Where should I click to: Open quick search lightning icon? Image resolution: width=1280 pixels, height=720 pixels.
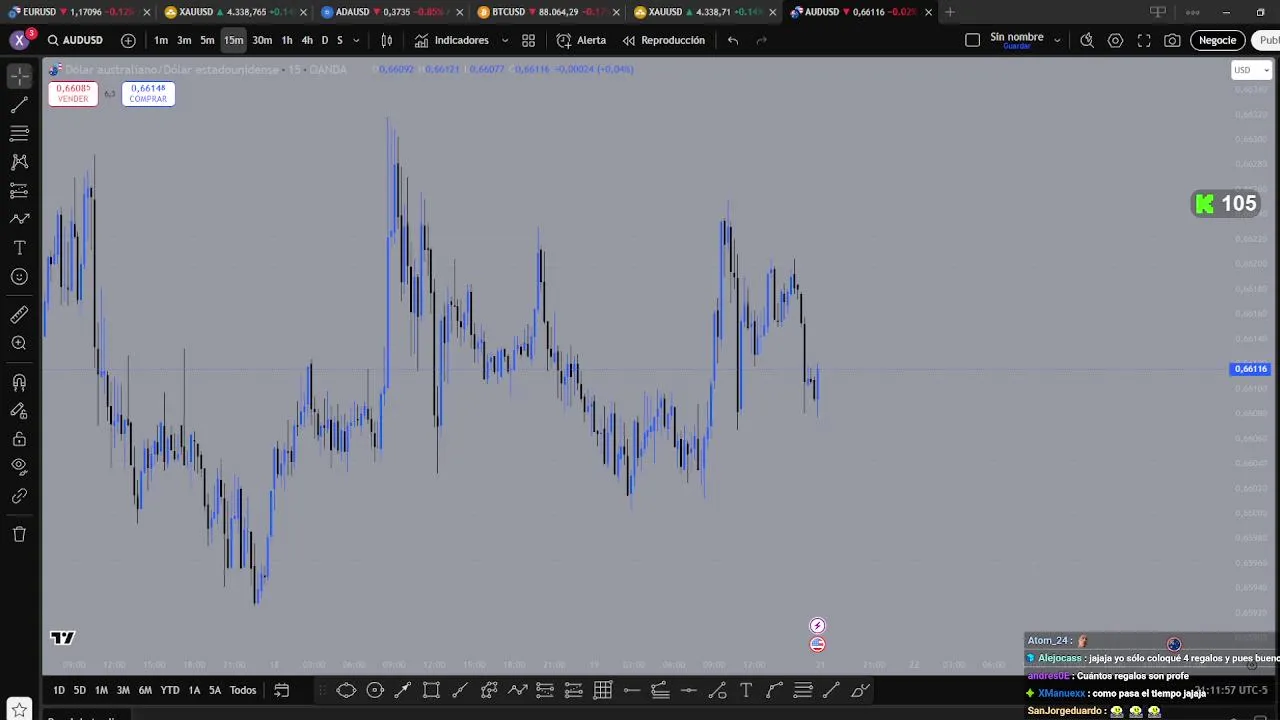(x=1087, y=40)
